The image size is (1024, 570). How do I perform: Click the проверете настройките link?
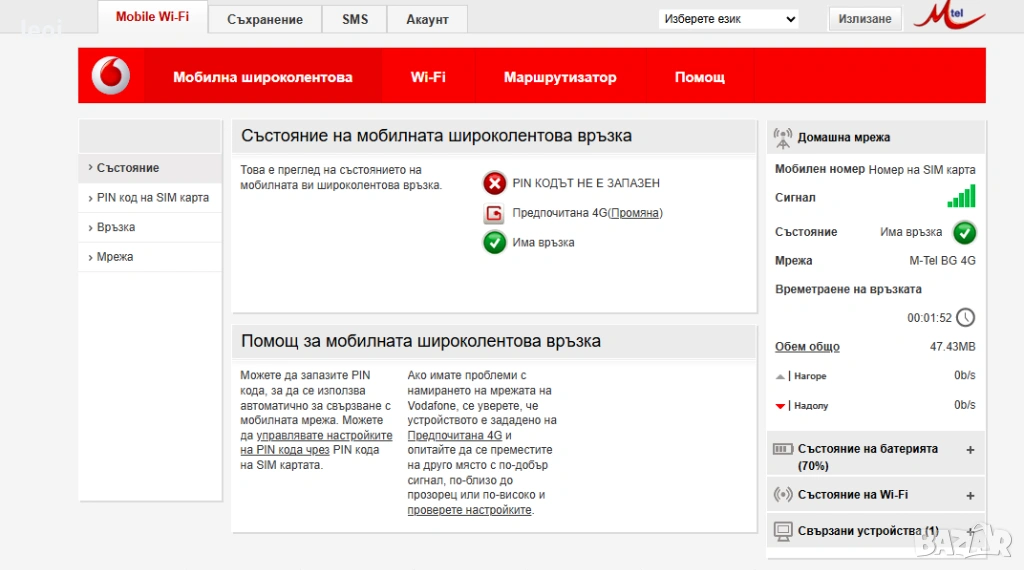(x=469, y=510)
